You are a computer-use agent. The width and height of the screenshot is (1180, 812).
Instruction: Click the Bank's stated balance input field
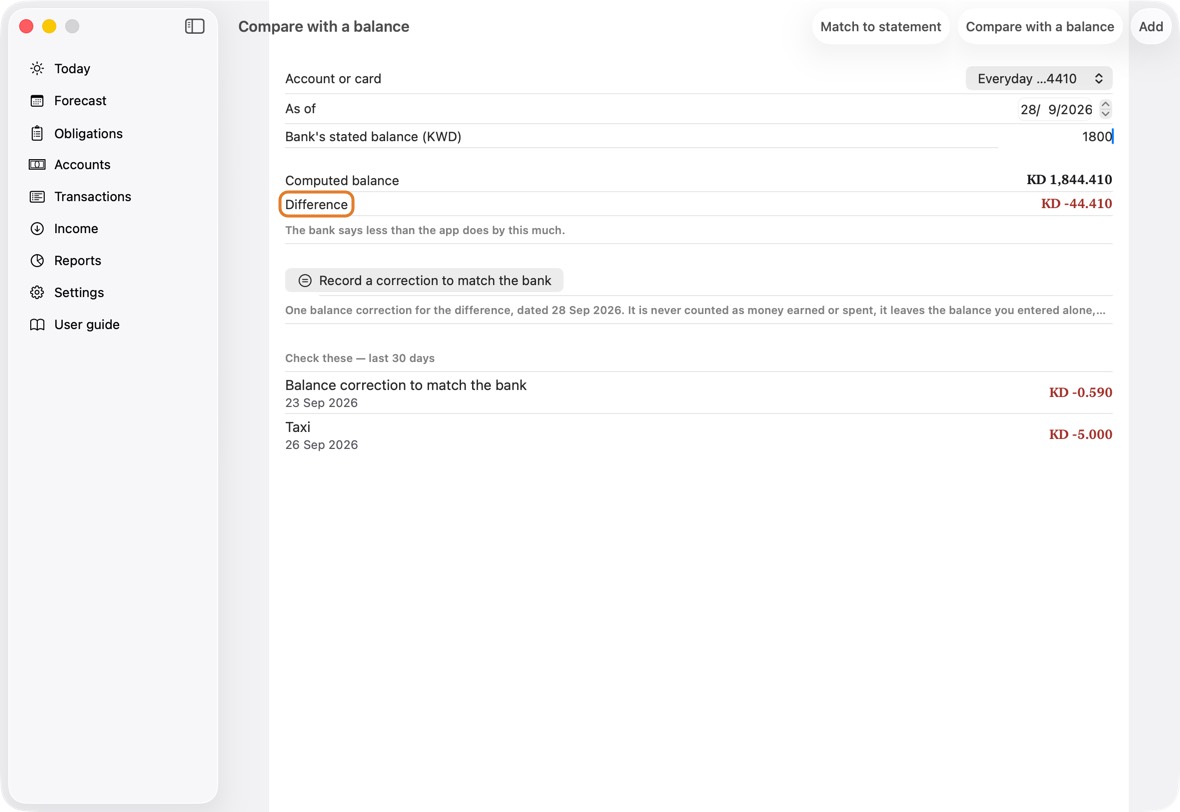(1056, 136)
